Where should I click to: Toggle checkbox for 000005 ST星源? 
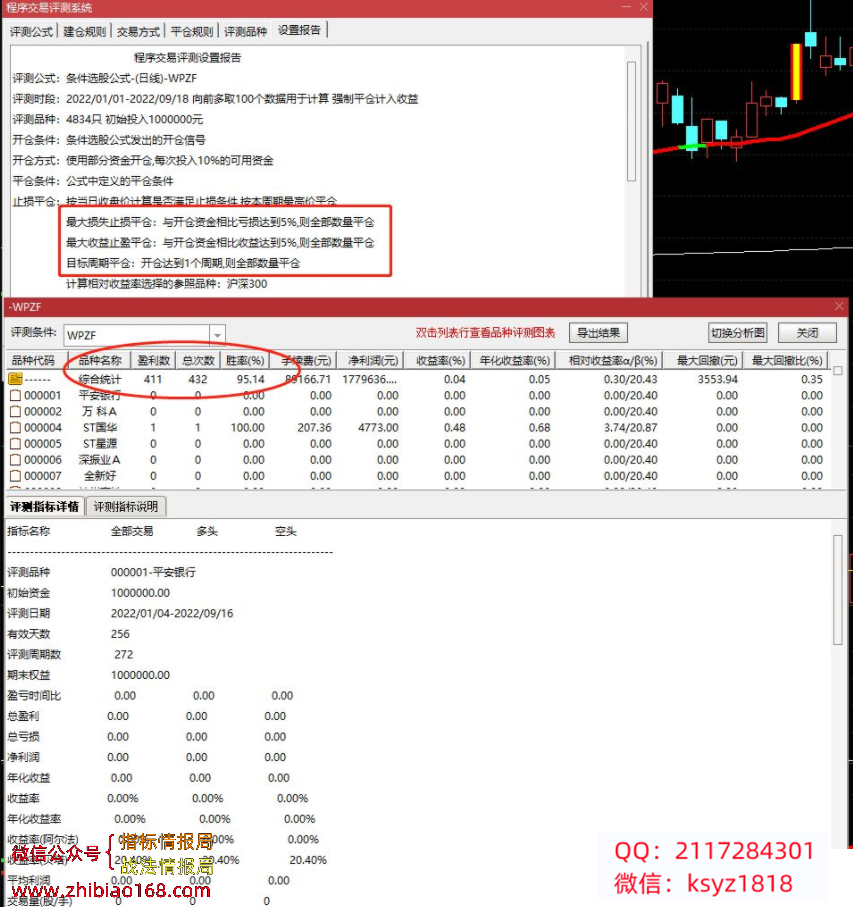point(16,444)
